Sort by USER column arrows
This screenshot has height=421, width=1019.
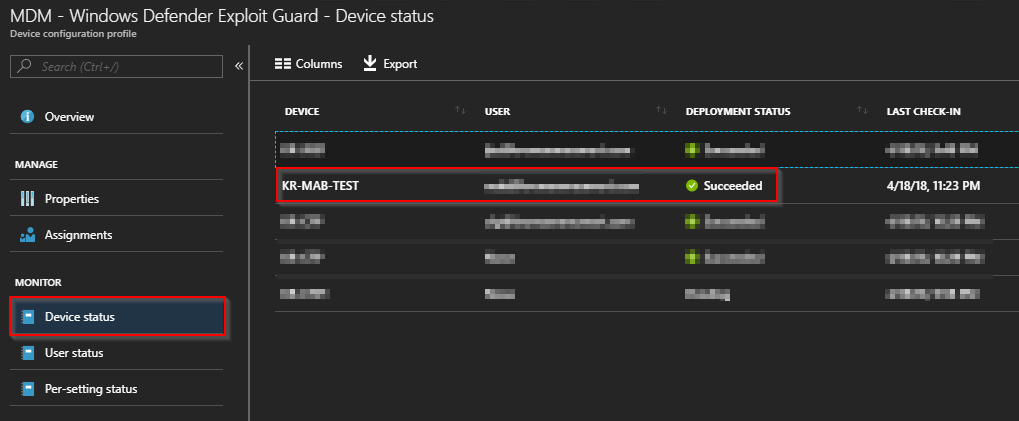pos(662,111)
